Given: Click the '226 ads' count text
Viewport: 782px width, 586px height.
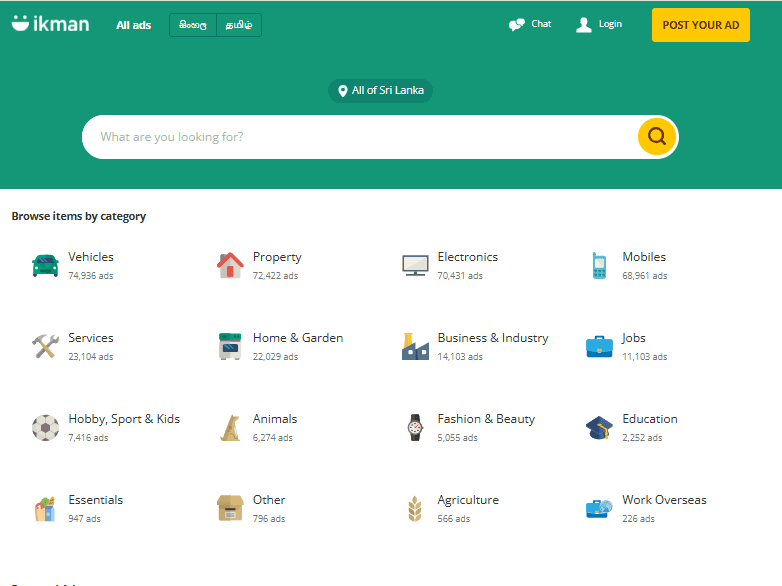Looking at the screenshot, I should pyautogui.click(x=638, y=519).
